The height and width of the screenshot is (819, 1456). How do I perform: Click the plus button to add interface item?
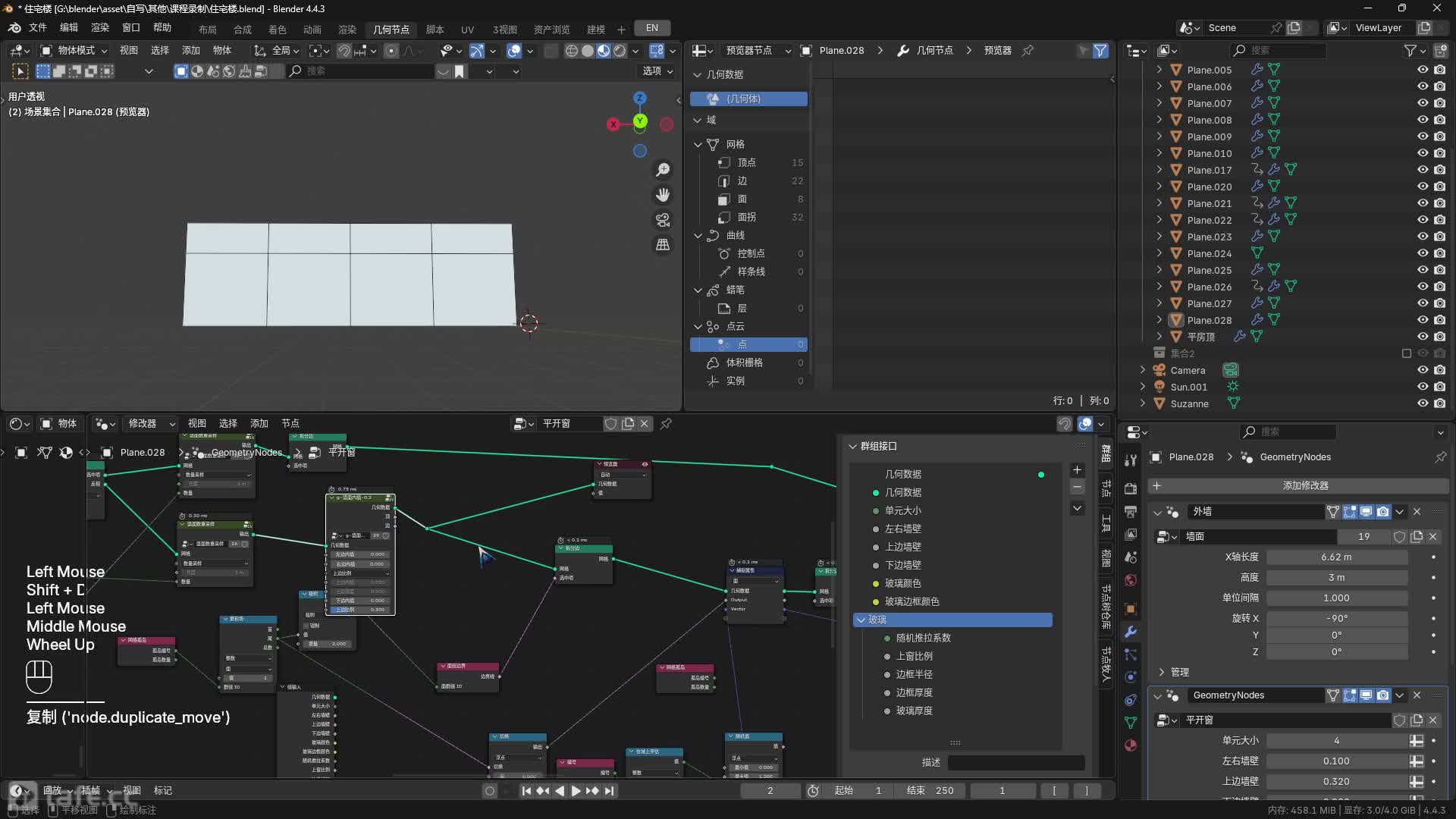coord(1077,470)
